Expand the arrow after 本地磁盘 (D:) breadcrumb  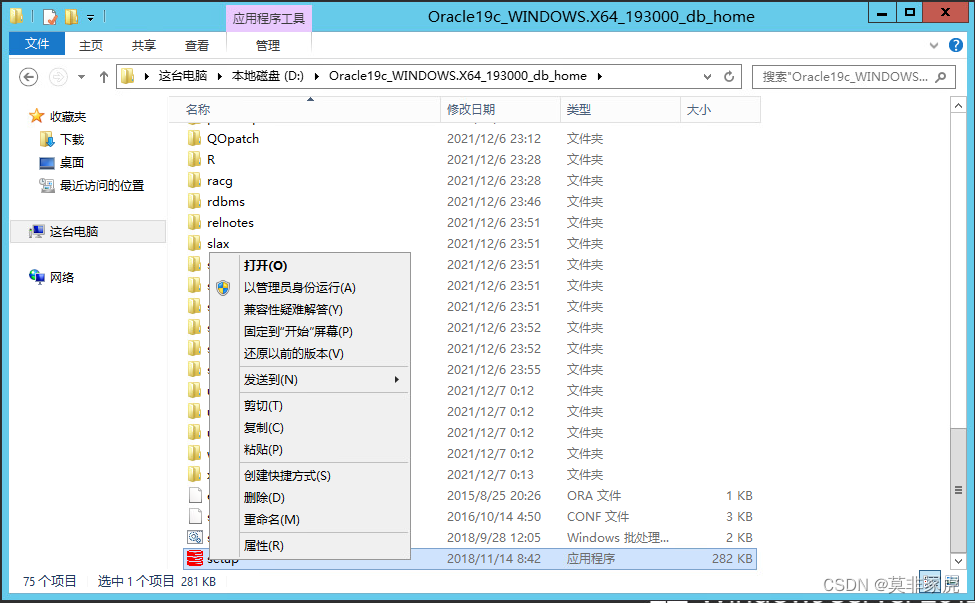click(317, 76)
